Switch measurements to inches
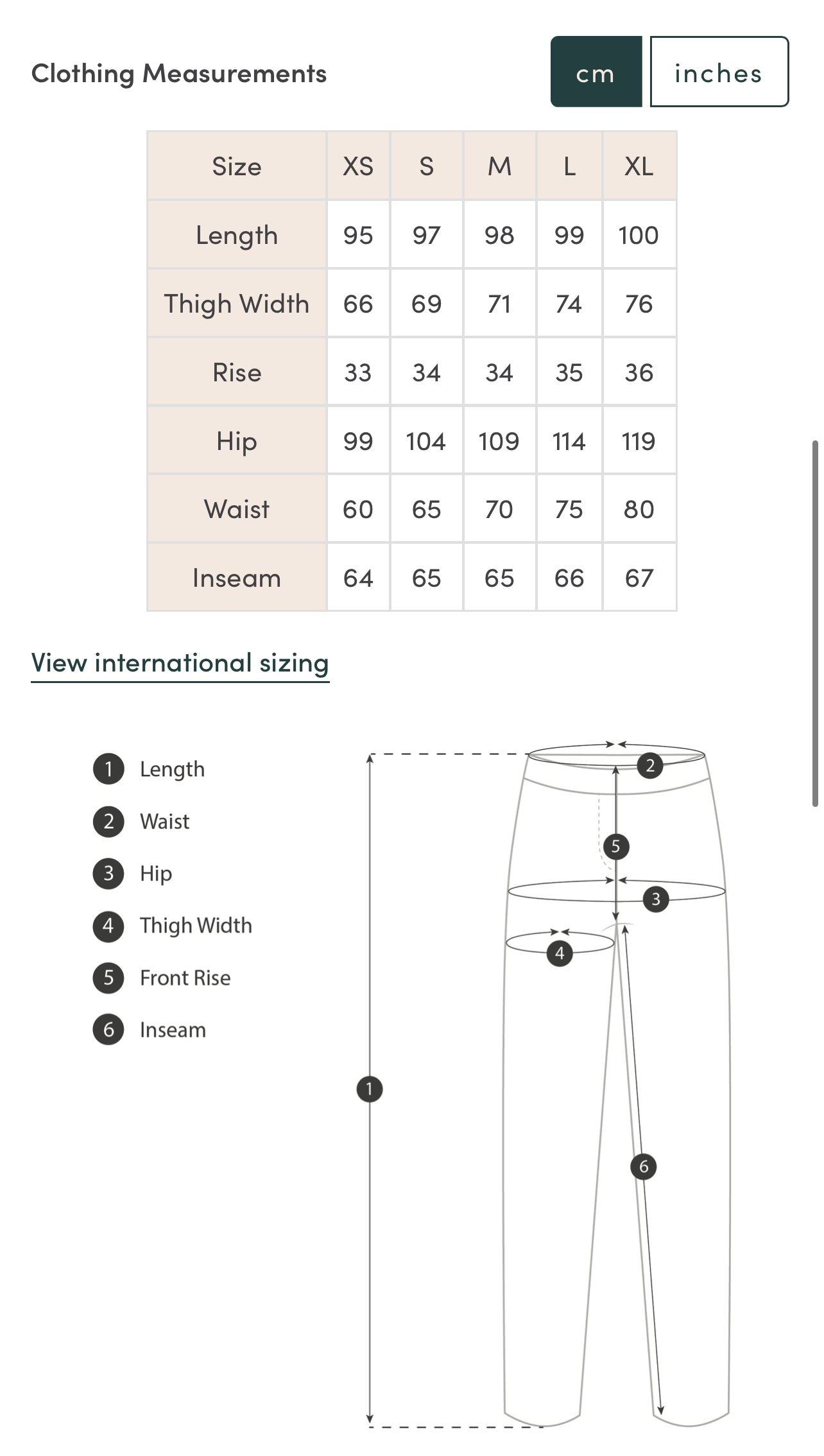Viewport: 824px width, 1456px height. 719,72
